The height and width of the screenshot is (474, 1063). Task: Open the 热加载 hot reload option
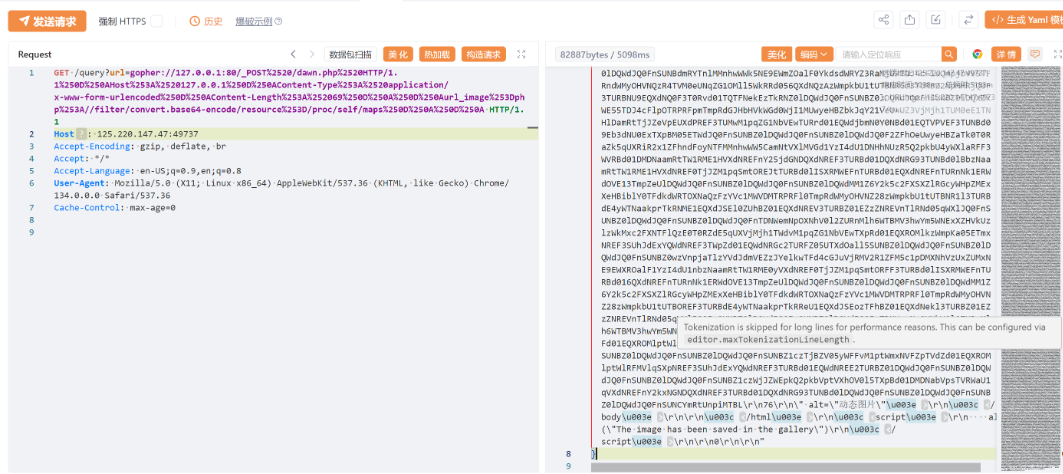point(436,54)
